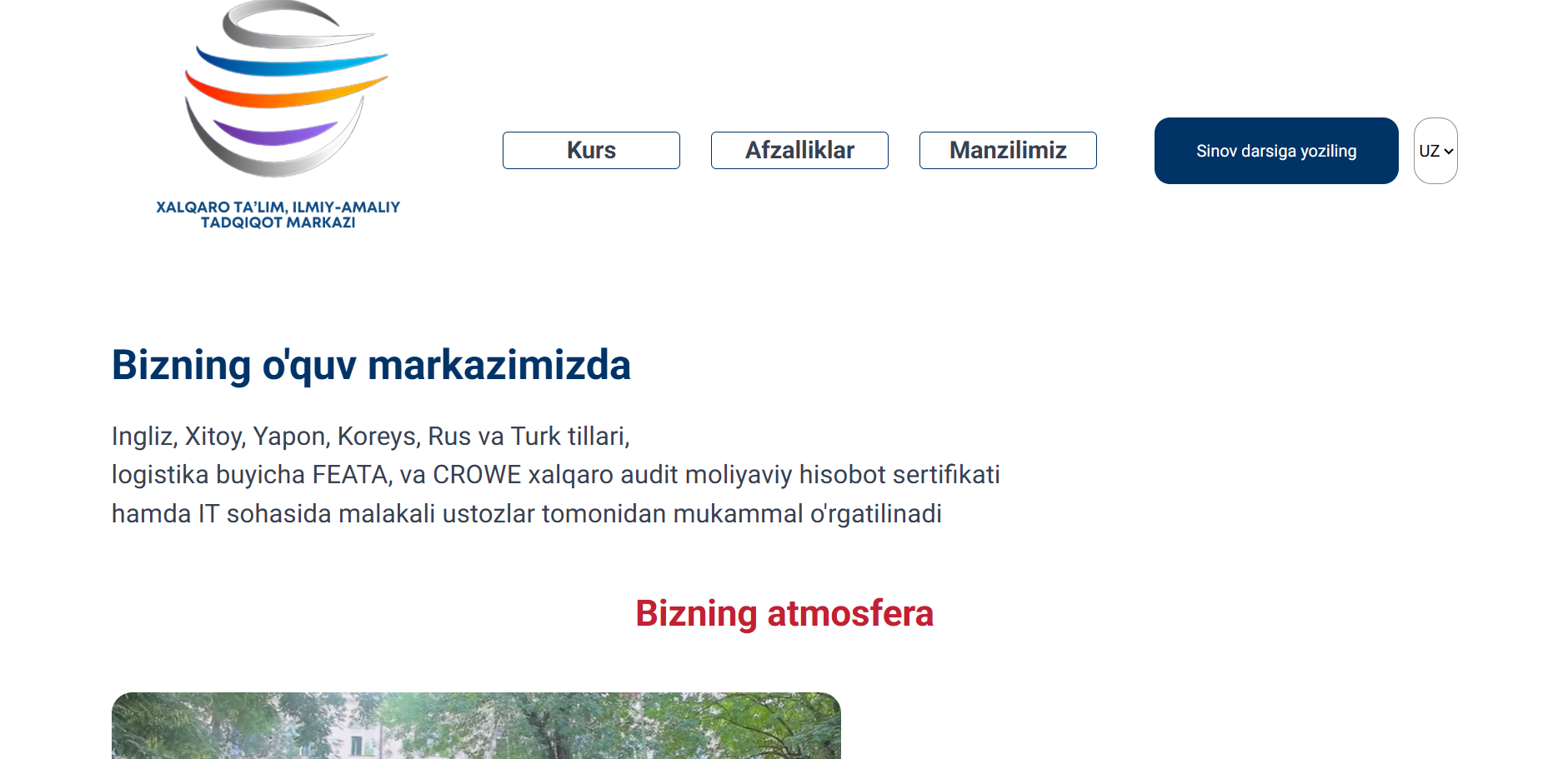Click the line mentioning FEATA and CROWE
1568x759 pixels.
point(555,474)
